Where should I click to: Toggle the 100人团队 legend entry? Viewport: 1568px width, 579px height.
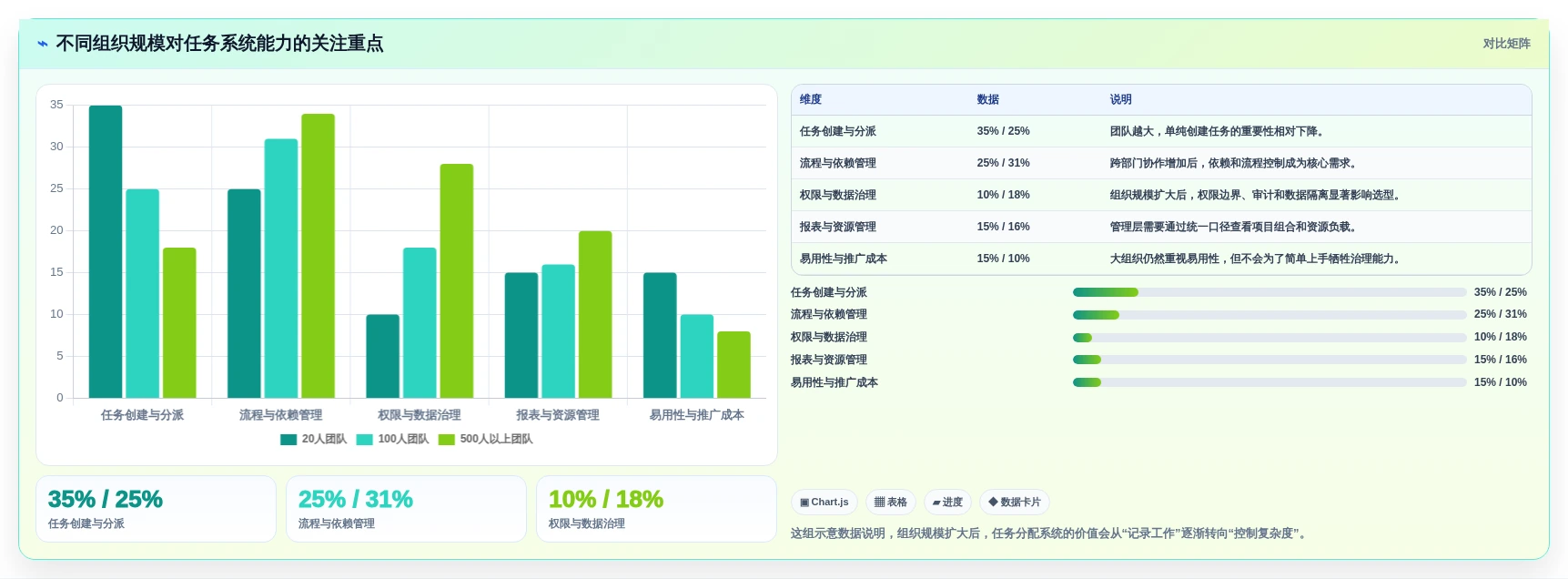[x=392, y=439]
